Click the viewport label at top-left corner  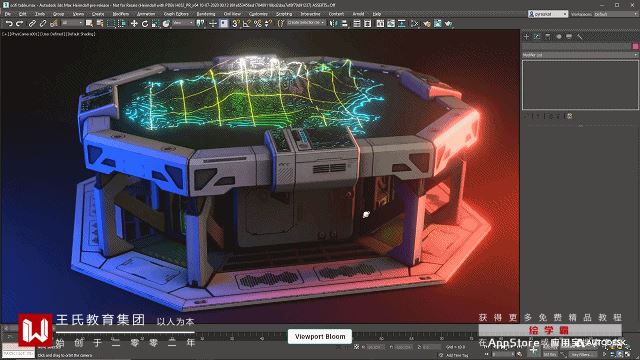pos(49,34)
